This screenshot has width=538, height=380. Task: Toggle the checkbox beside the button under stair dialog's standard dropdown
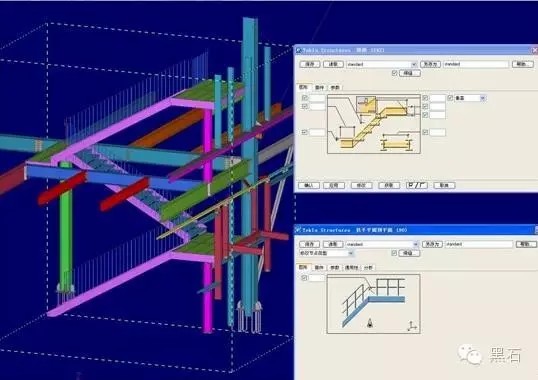pyautogui.click(x=394, y=73)
